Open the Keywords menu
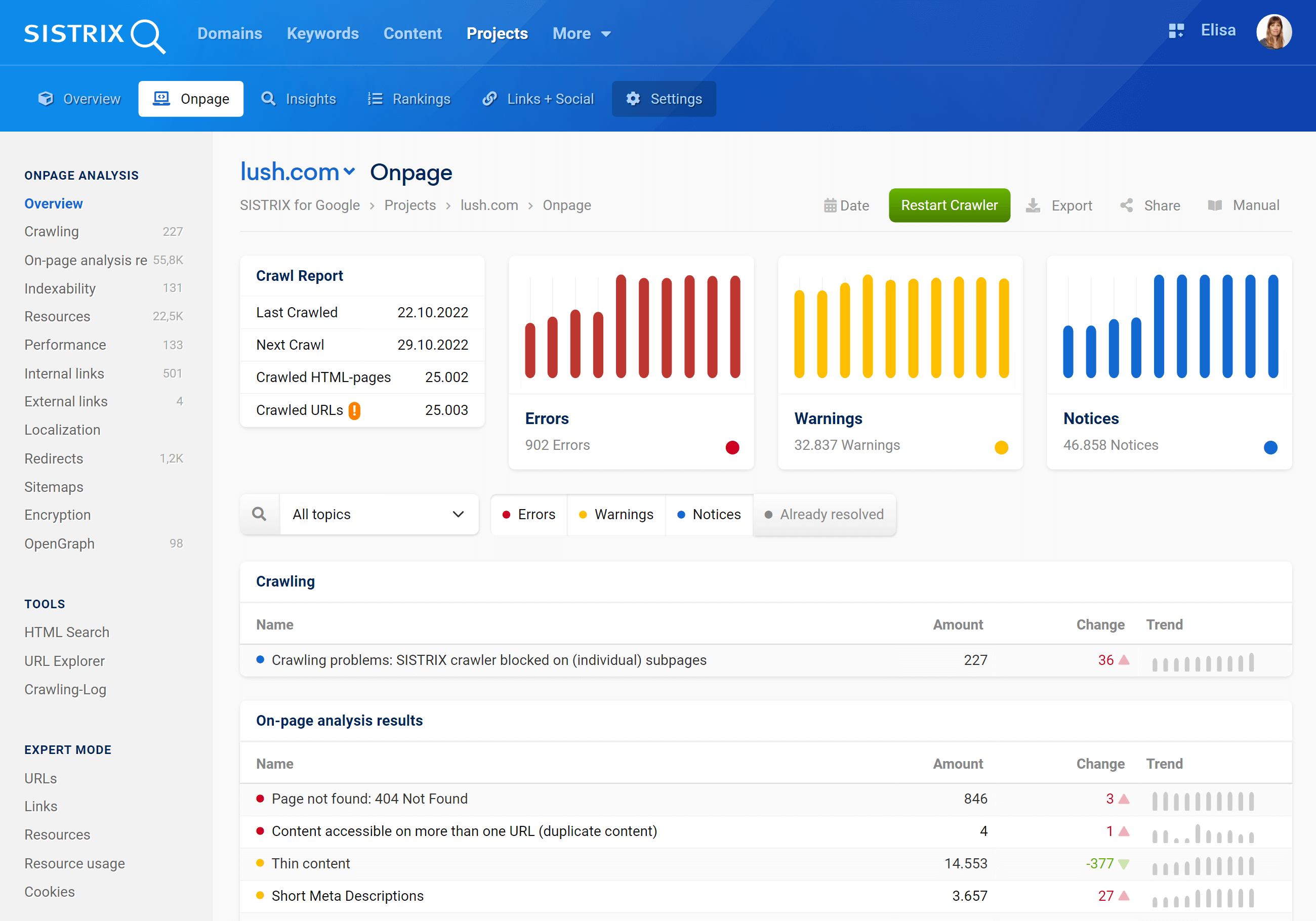 tap(323, 34)
